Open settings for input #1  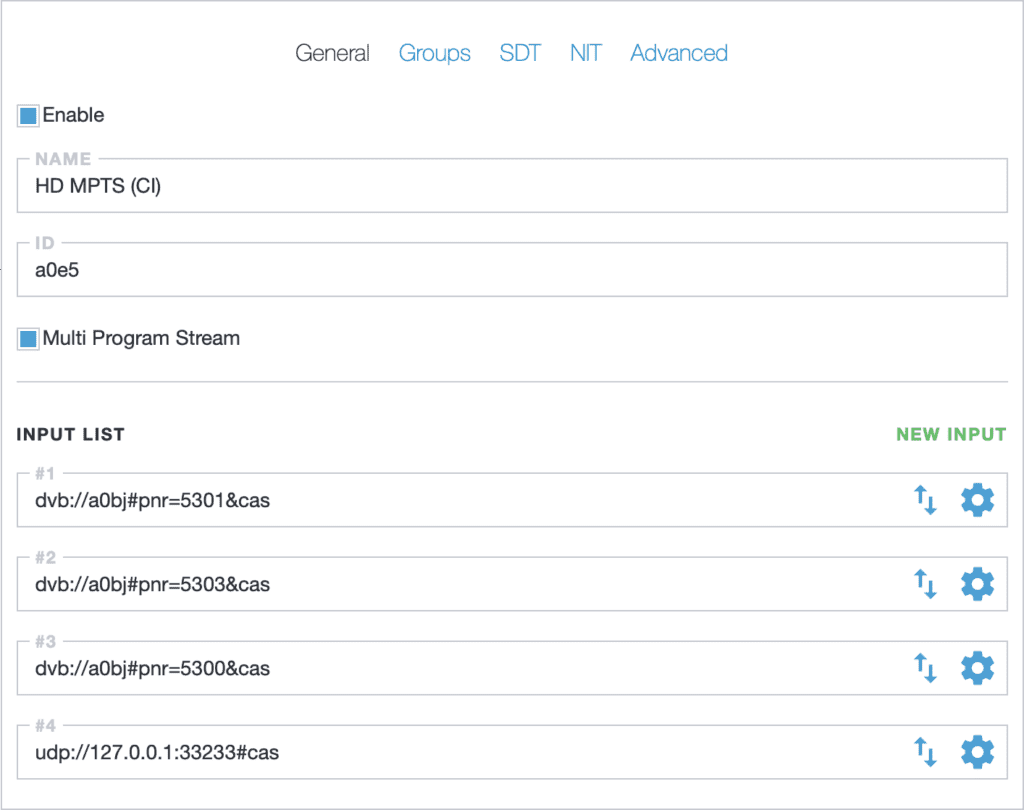click(x=977, y=500)
